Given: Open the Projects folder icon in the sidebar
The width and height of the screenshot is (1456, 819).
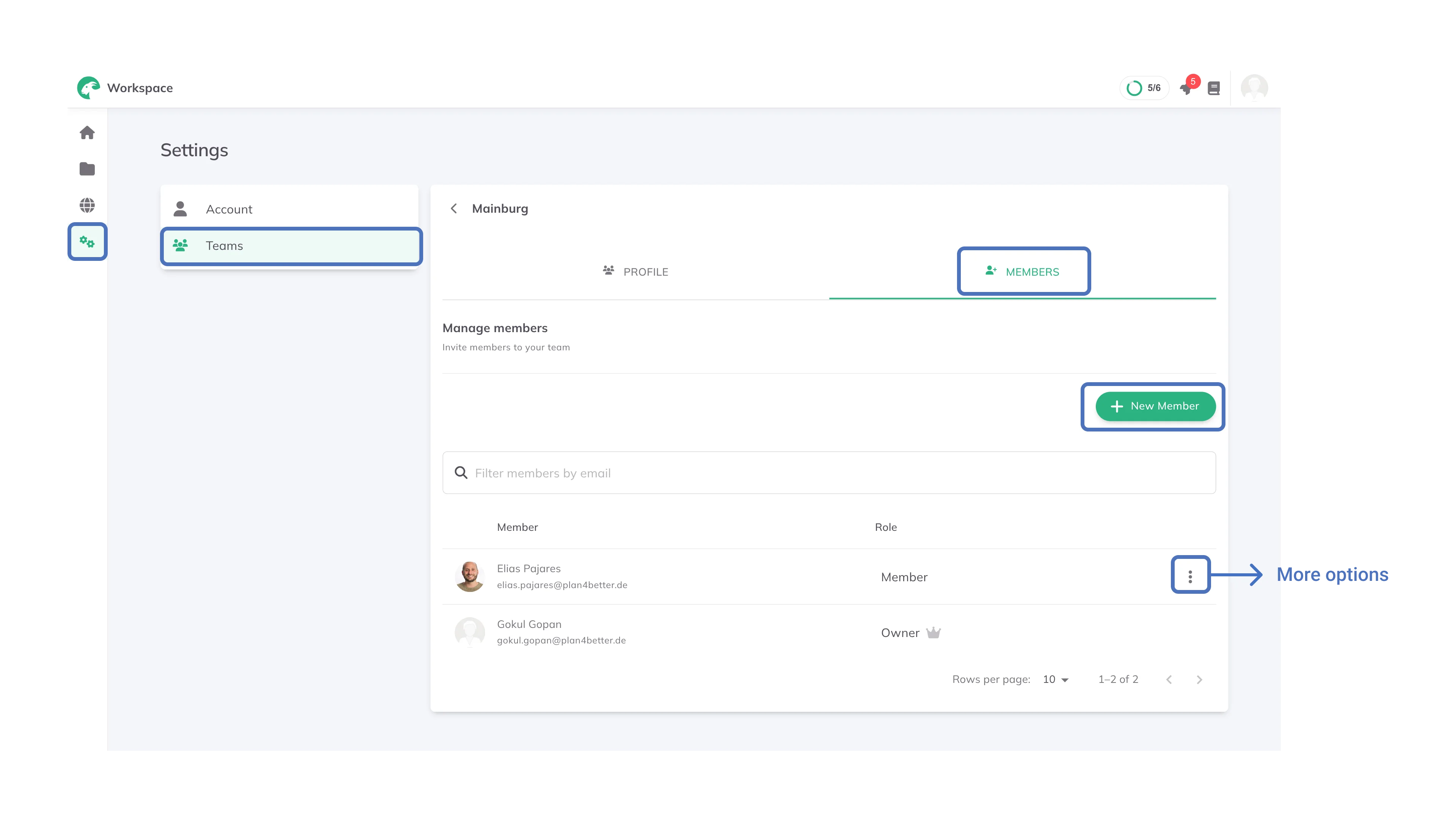Looking at the screenshot, I should pyautogui.click(x=87, y=169).
